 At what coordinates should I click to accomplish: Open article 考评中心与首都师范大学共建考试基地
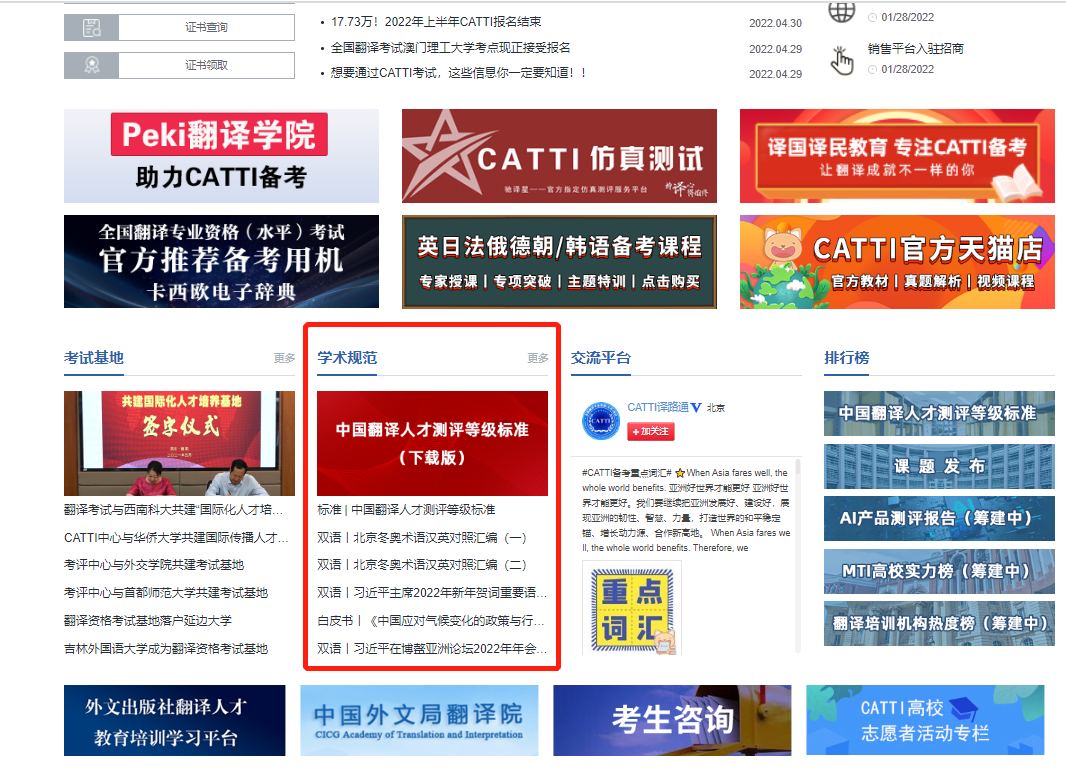click(166, 593)
